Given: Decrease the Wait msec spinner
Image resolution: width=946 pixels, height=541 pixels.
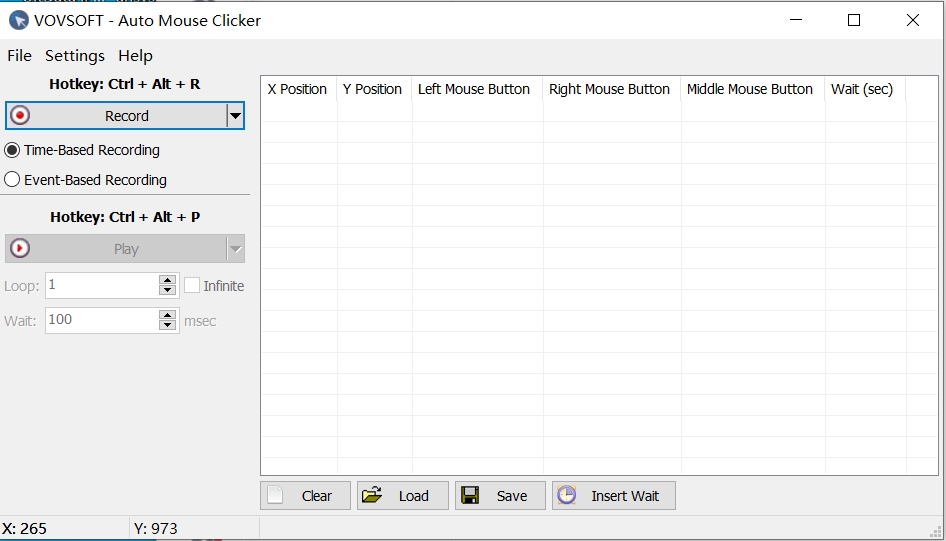Looking at the screenshot, I should click(167, 326).
